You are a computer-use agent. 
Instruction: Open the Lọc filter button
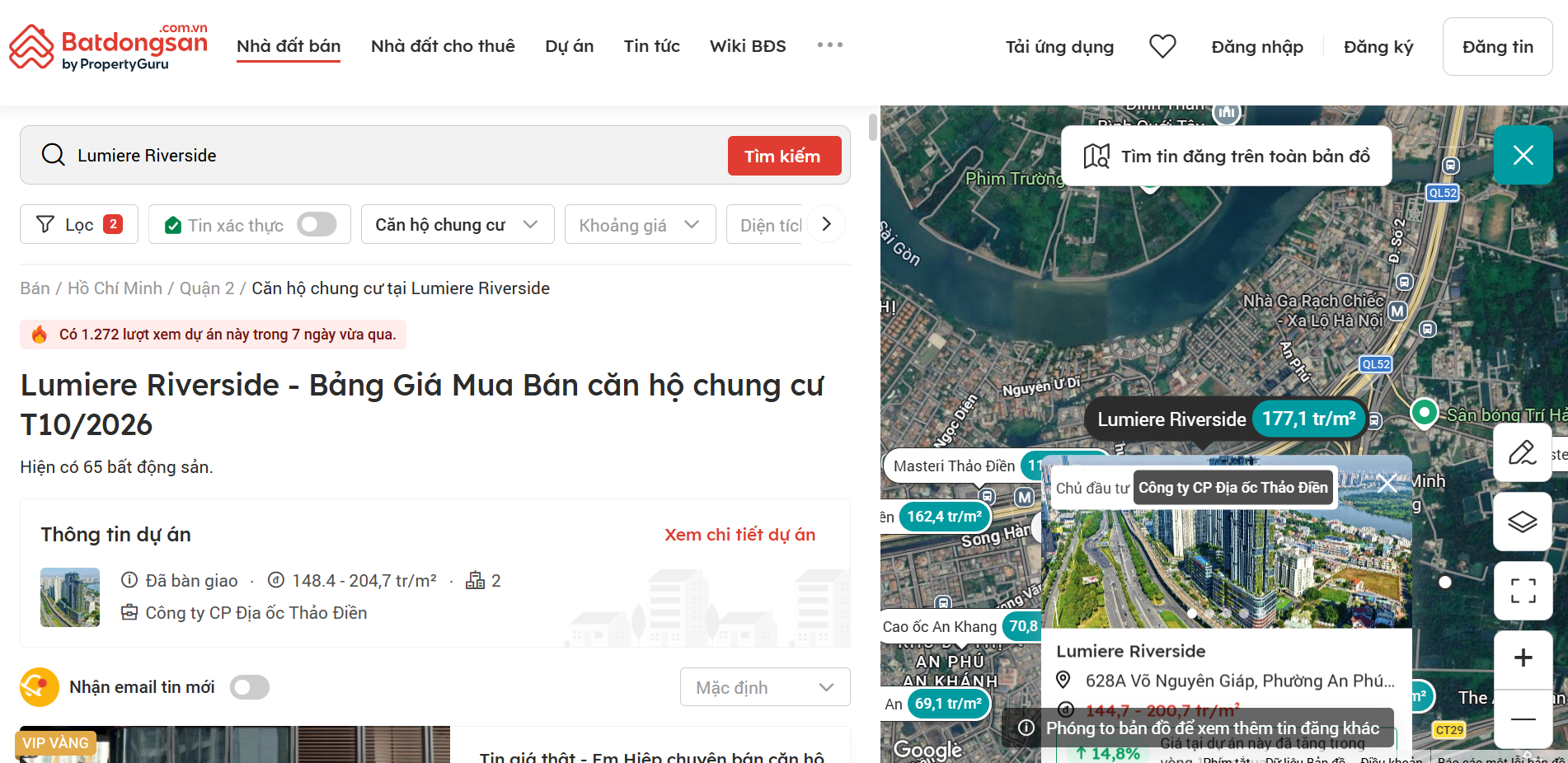tap(79, 224)
